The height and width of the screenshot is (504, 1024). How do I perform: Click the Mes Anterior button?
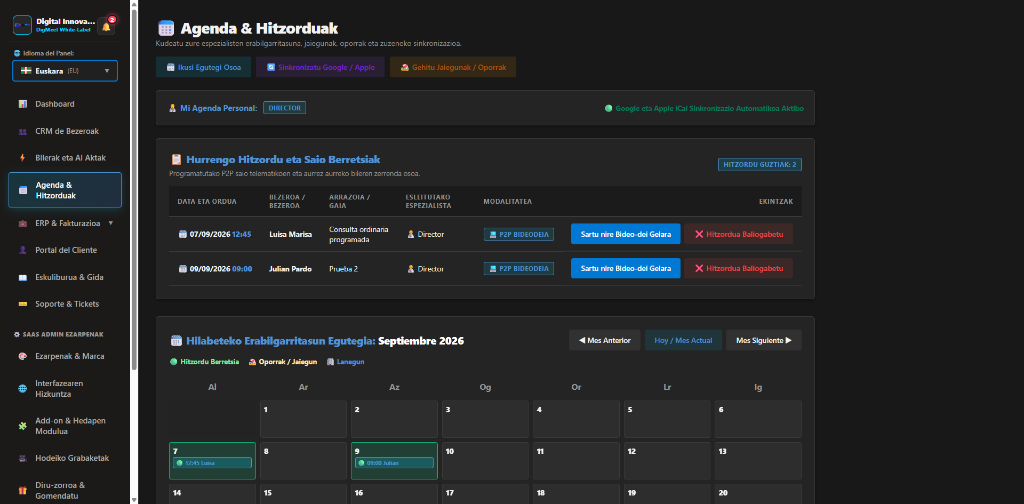(605, 340)
